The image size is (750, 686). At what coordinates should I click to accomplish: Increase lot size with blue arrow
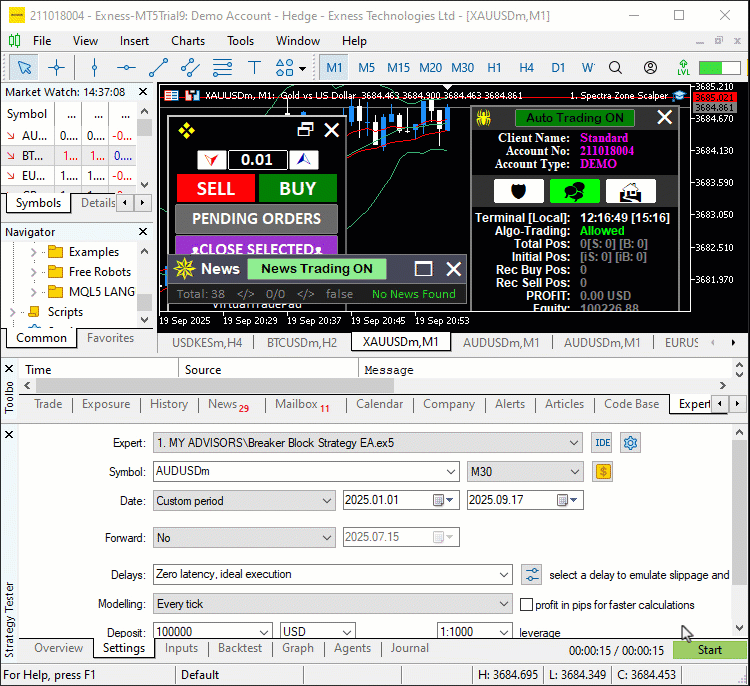(x=304, y=160)
